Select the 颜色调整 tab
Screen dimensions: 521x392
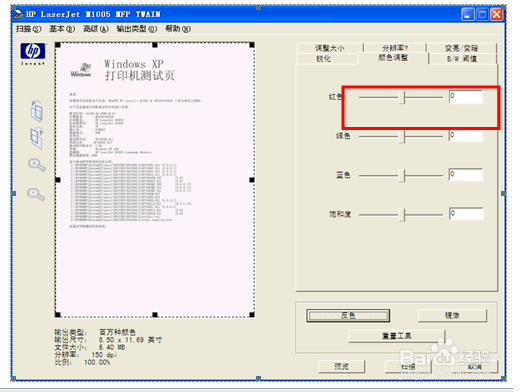pyautogui.click(x=393, y=58)
